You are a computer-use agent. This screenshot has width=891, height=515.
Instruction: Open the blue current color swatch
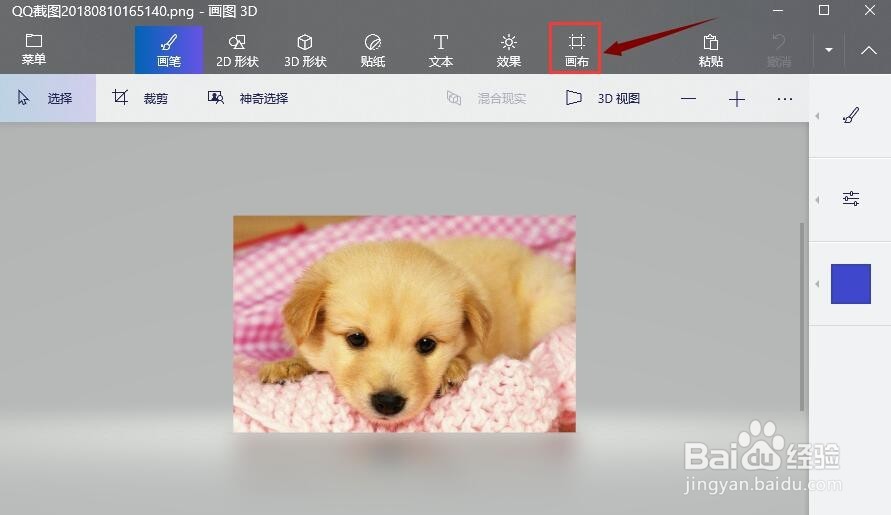pyautogui.click(x=851, y=284)
